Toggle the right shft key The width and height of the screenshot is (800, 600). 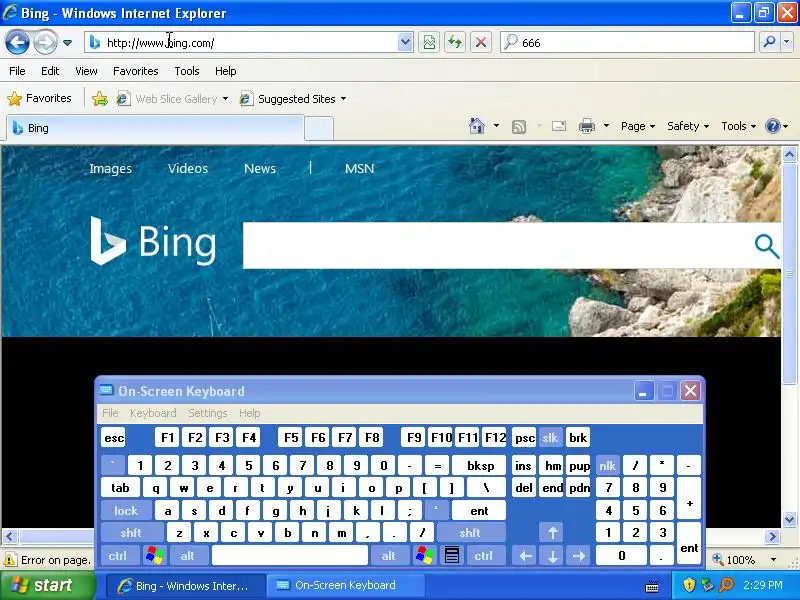pyautogui.click(x=470, y=533)
